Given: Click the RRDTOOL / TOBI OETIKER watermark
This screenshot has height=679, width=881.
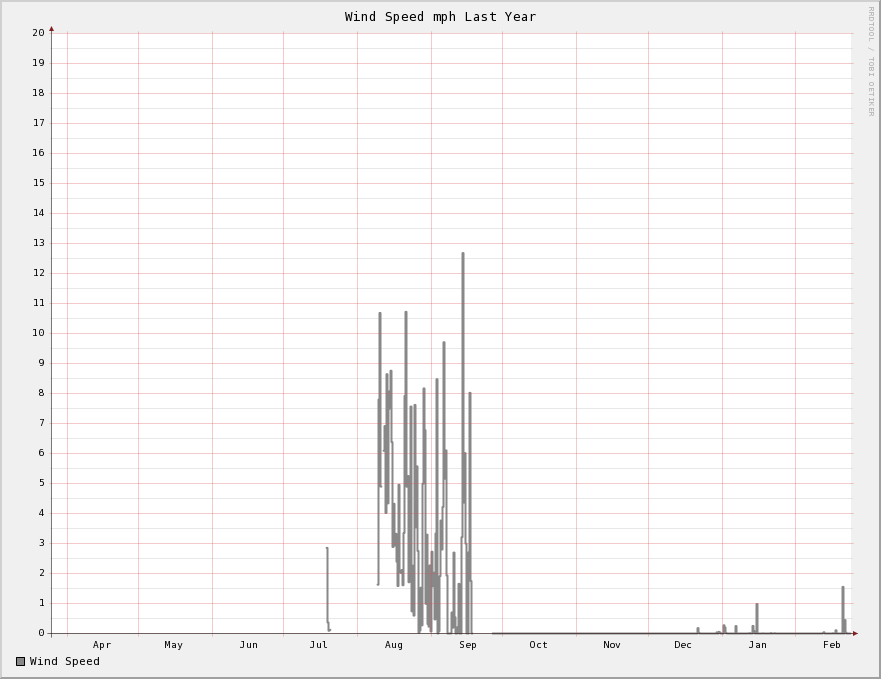Looking at the screenshot, I should [870, 60].
